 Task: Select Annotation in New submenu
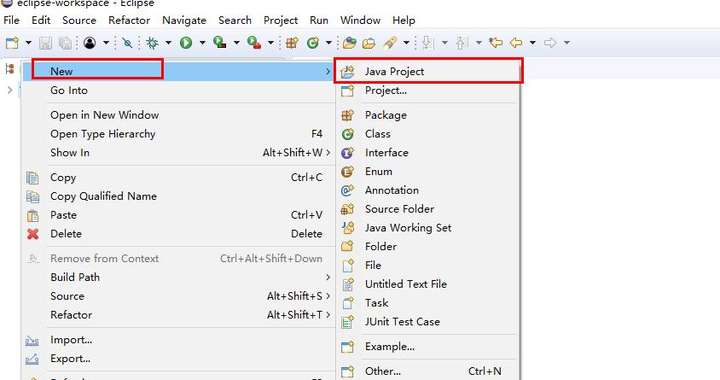point(428,190)
